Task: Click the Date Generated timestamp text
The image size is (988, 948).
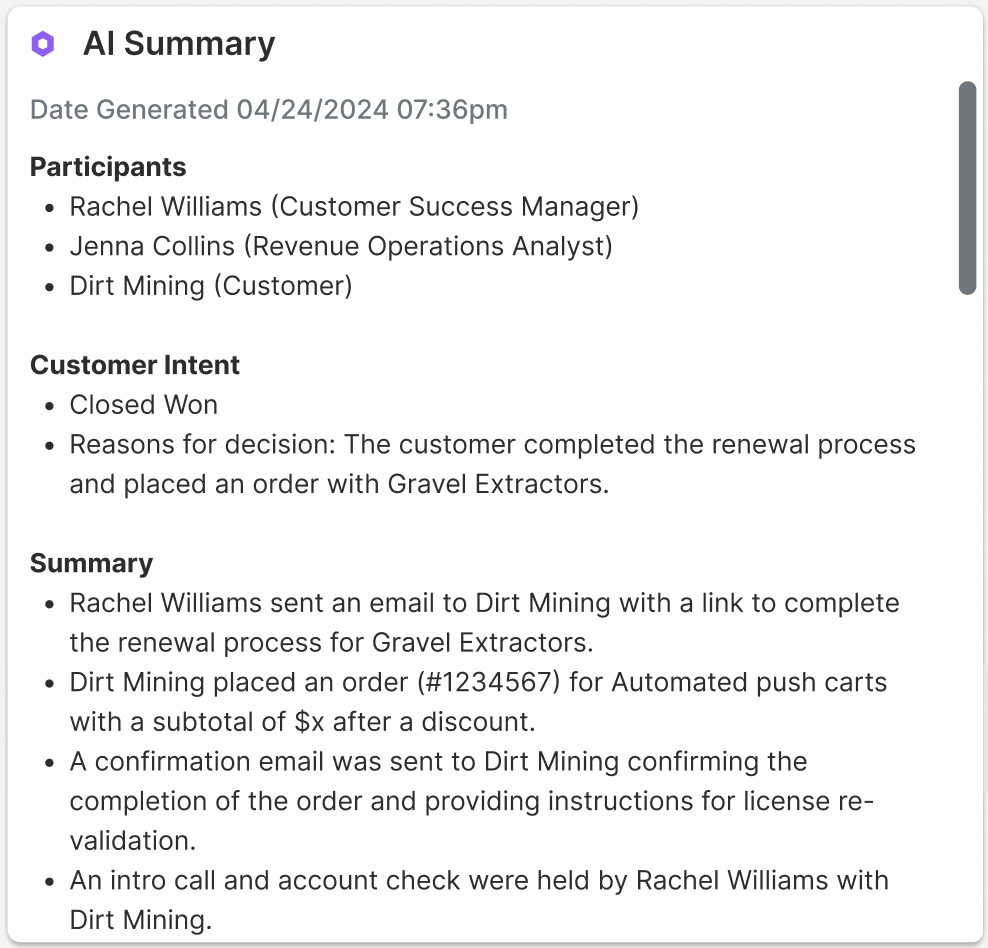Action: [x=269, y=109]
